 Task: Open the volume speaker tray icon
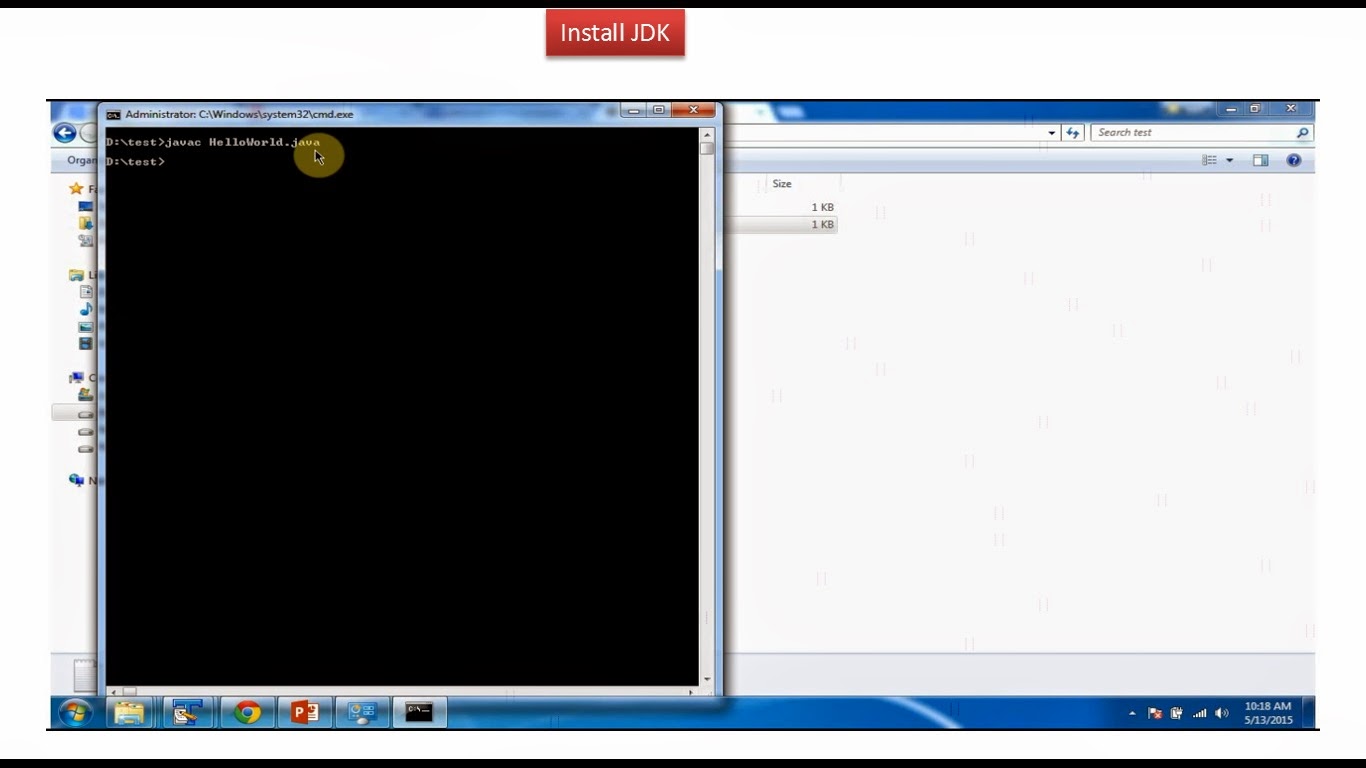(x=1221, y=714)
